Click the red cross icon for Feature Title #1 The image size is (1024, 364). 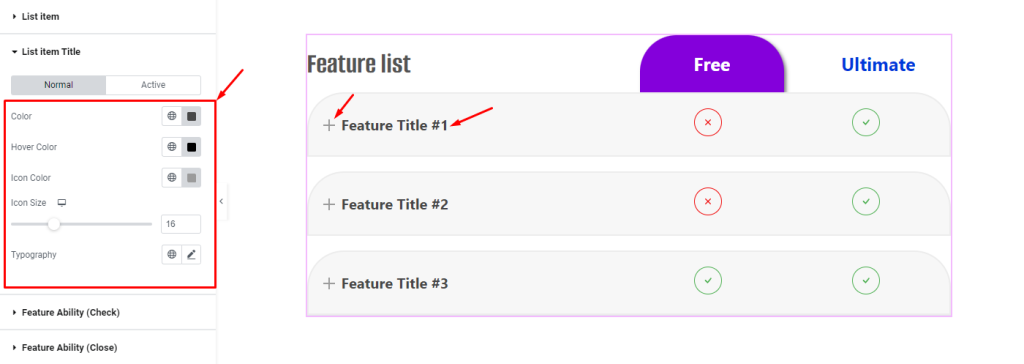707,122
